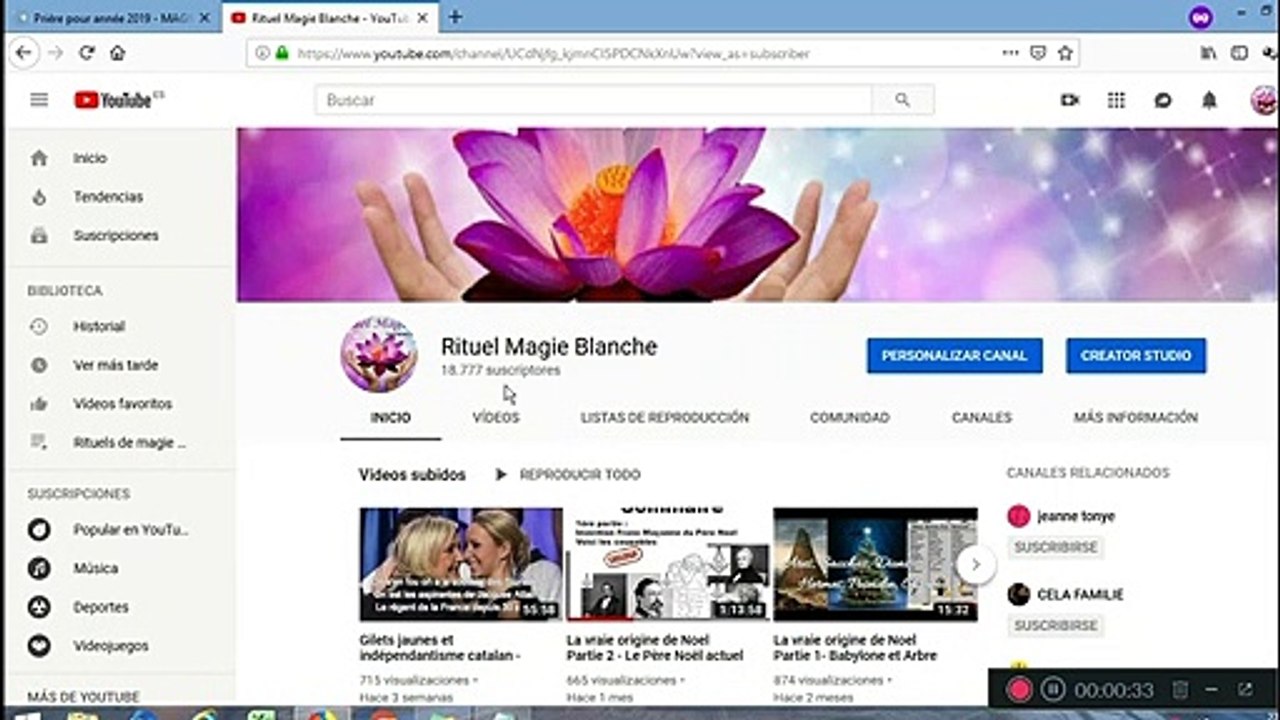
Task: Click the channel profile picture
Action: [x=379, y=355]
